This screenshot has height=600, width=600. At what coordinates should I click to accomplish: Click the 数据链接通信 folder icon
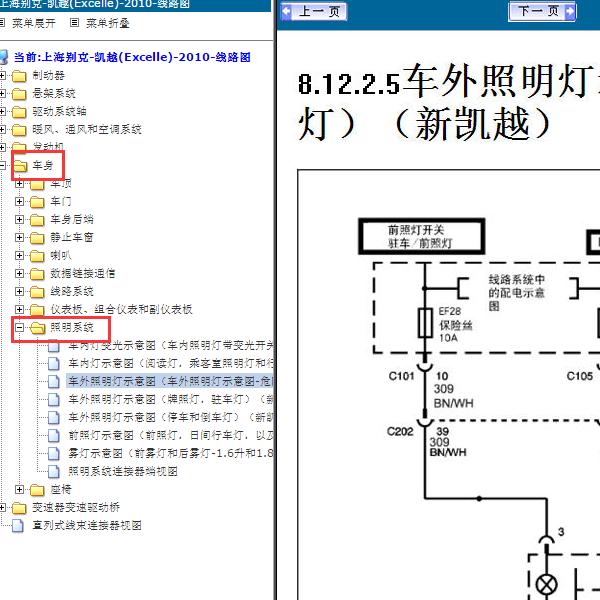(37, 274)
